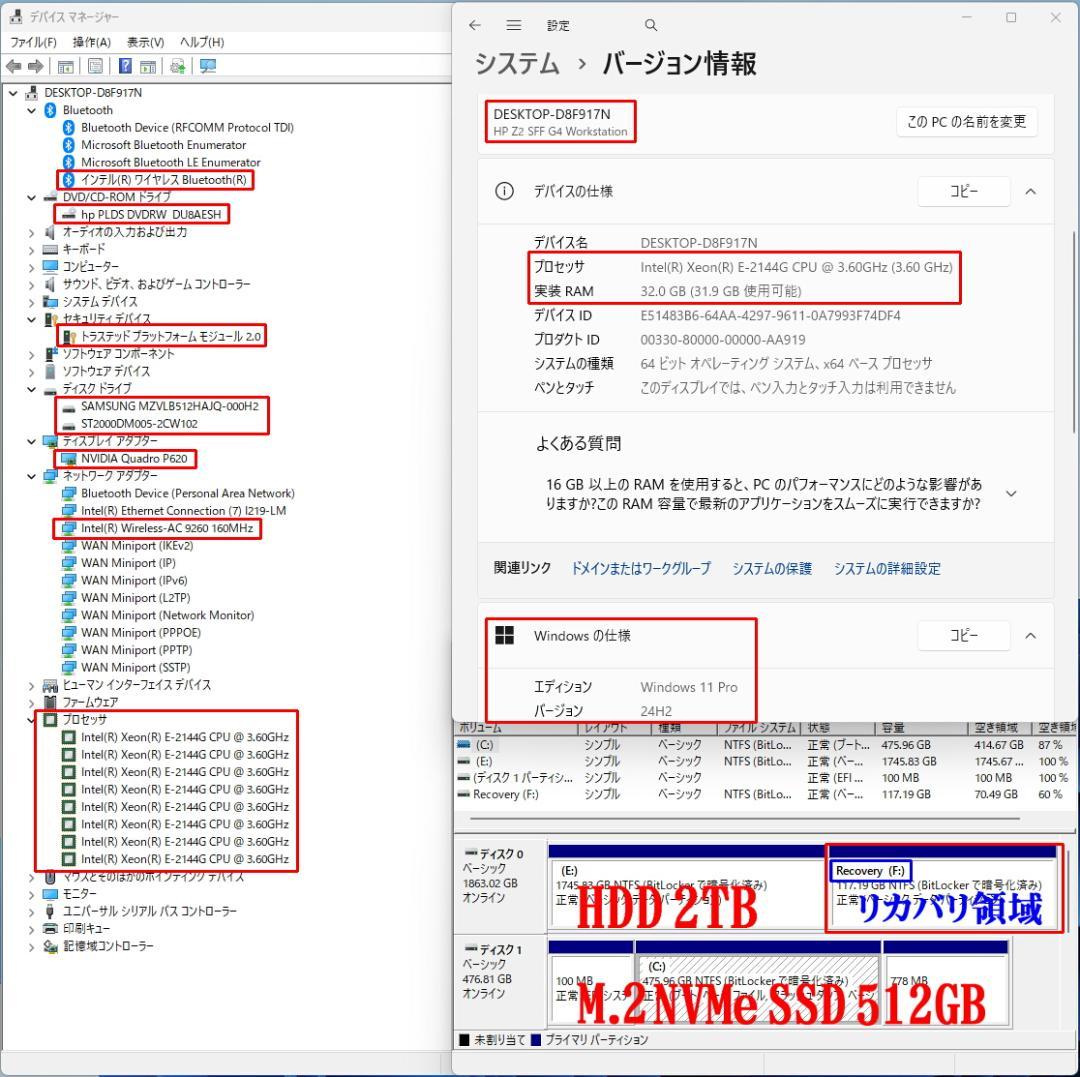Collapse the Bluetooth device category
This screenshot has height=1077, width=1080.
pyautogui.click(x=32, y=109)
